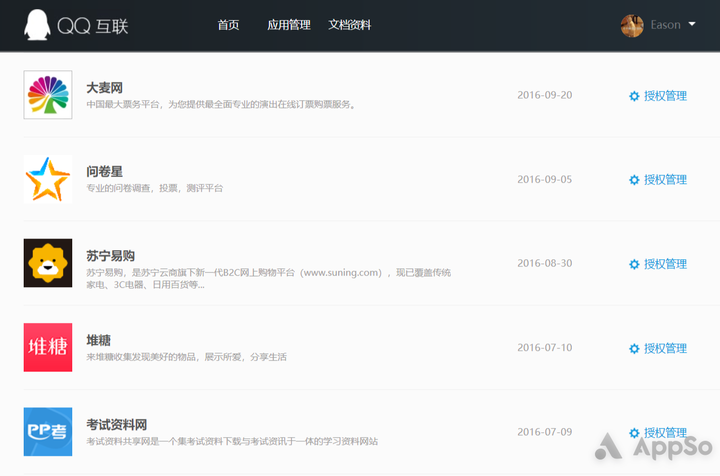Click the Eason profile avatar
Image resolution: width=720 pixels, height=476 pixels.
[x=632, y=25]
